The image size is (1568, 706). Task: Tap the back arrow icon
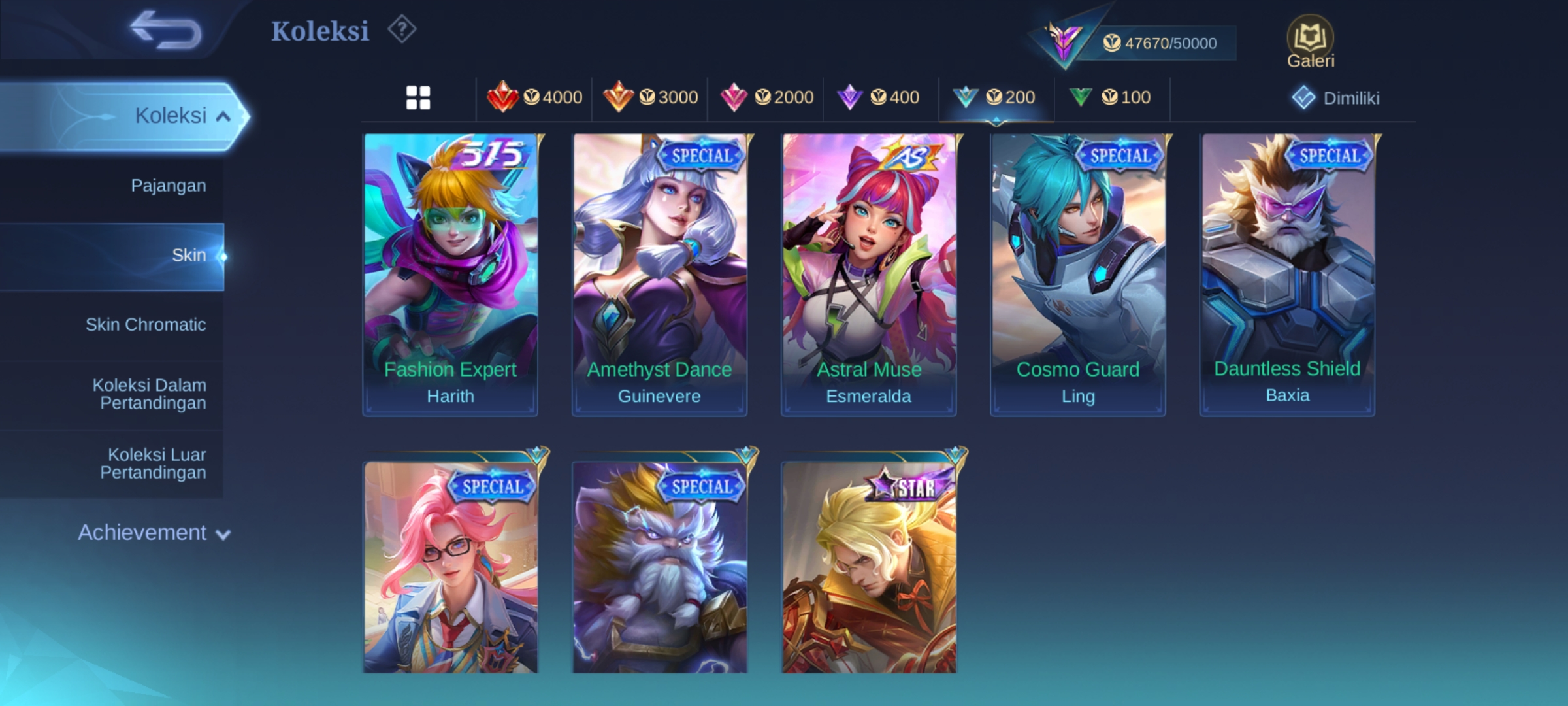(165, 29)
